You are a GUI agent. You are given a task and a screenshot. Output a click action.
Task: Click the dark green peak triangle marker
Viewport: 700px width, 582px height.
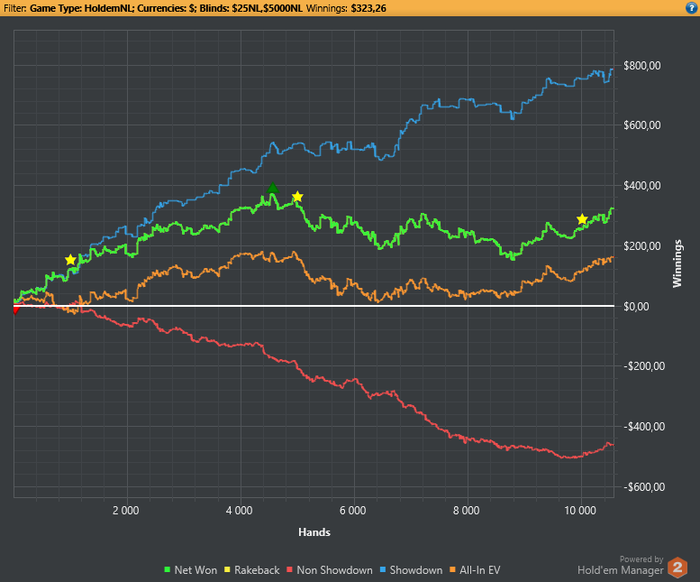[x=273, y=188]
